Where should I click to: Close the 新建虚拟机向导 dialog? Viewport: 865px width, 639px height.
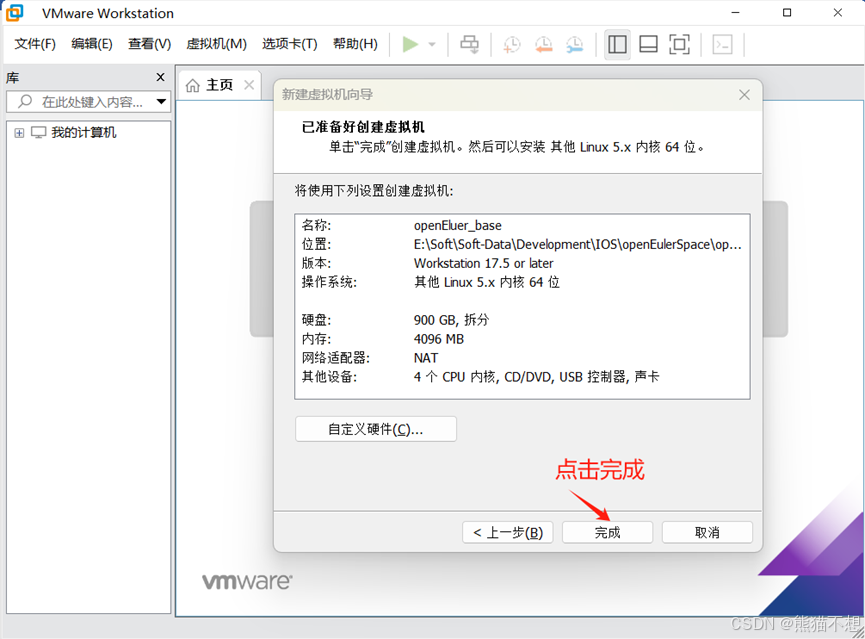point(744,95)
